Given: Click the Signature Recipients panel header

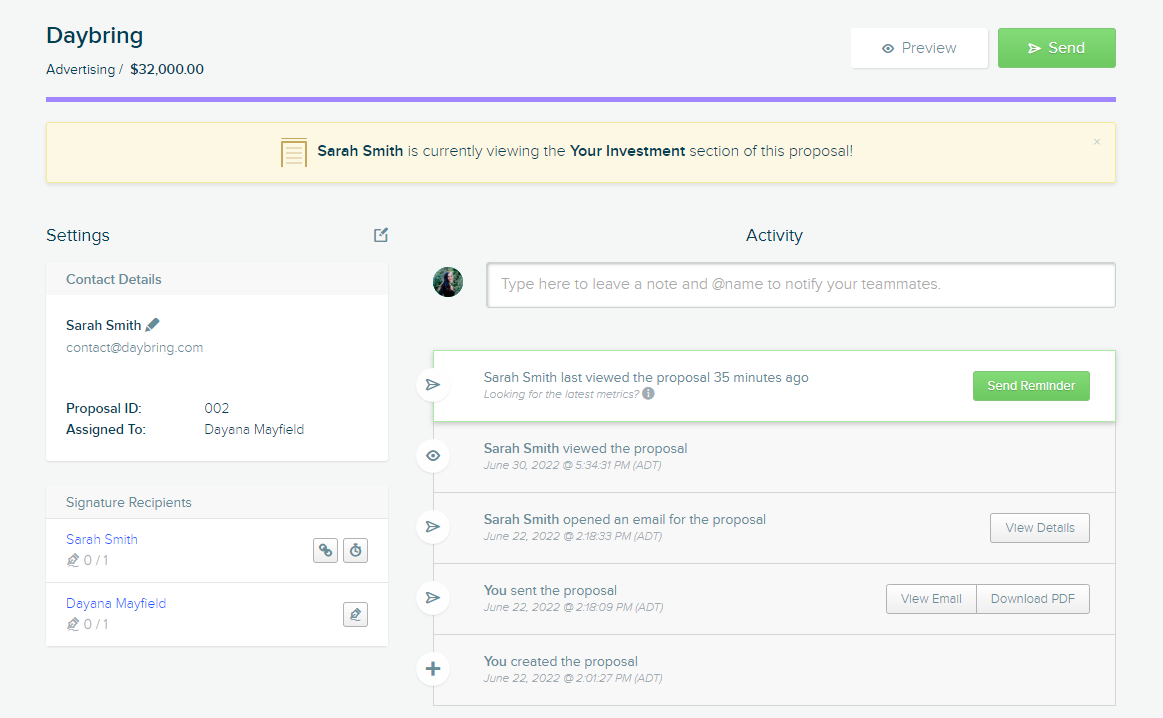Looking at the screenshot, I should 217,502.
